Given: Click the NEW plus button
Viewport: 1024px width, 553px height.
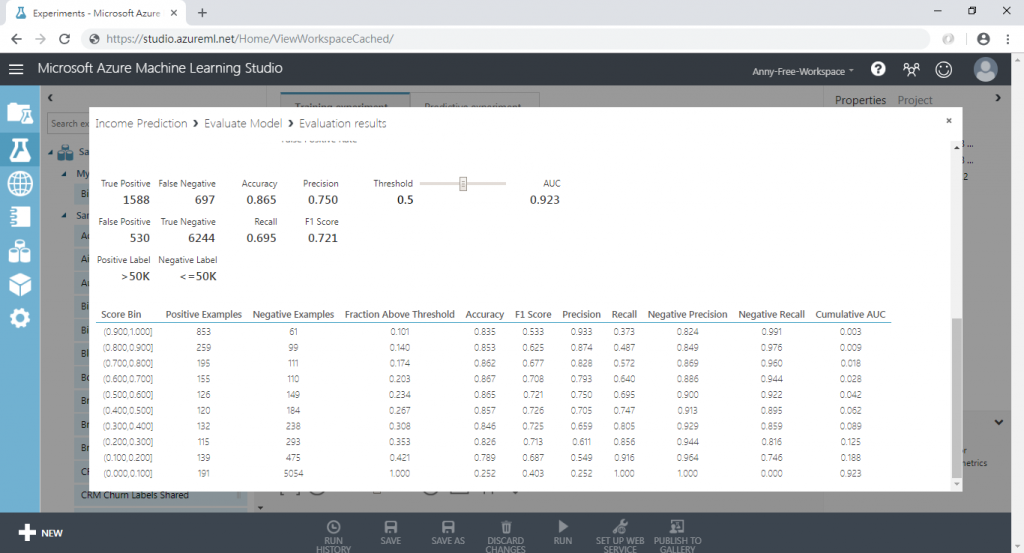Looking at the screenshot, I should (40, 533).
